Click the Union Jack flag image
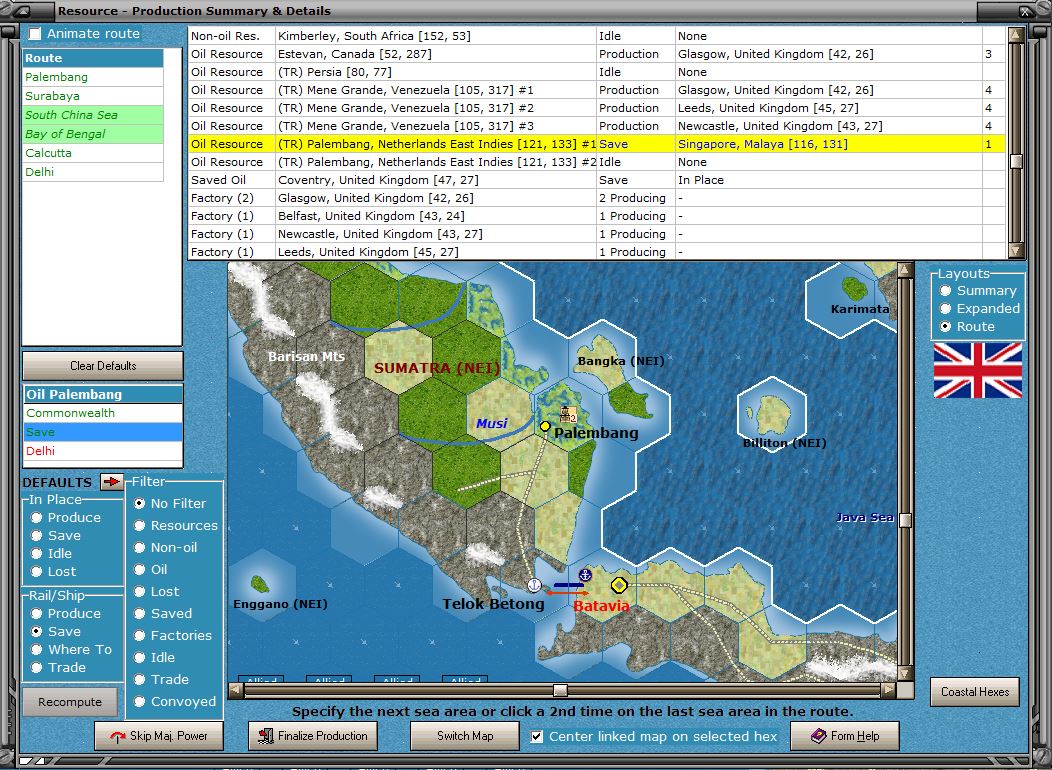Image resolution: width=1052 pixels, height=770 pixels. [x=978, y=370]
